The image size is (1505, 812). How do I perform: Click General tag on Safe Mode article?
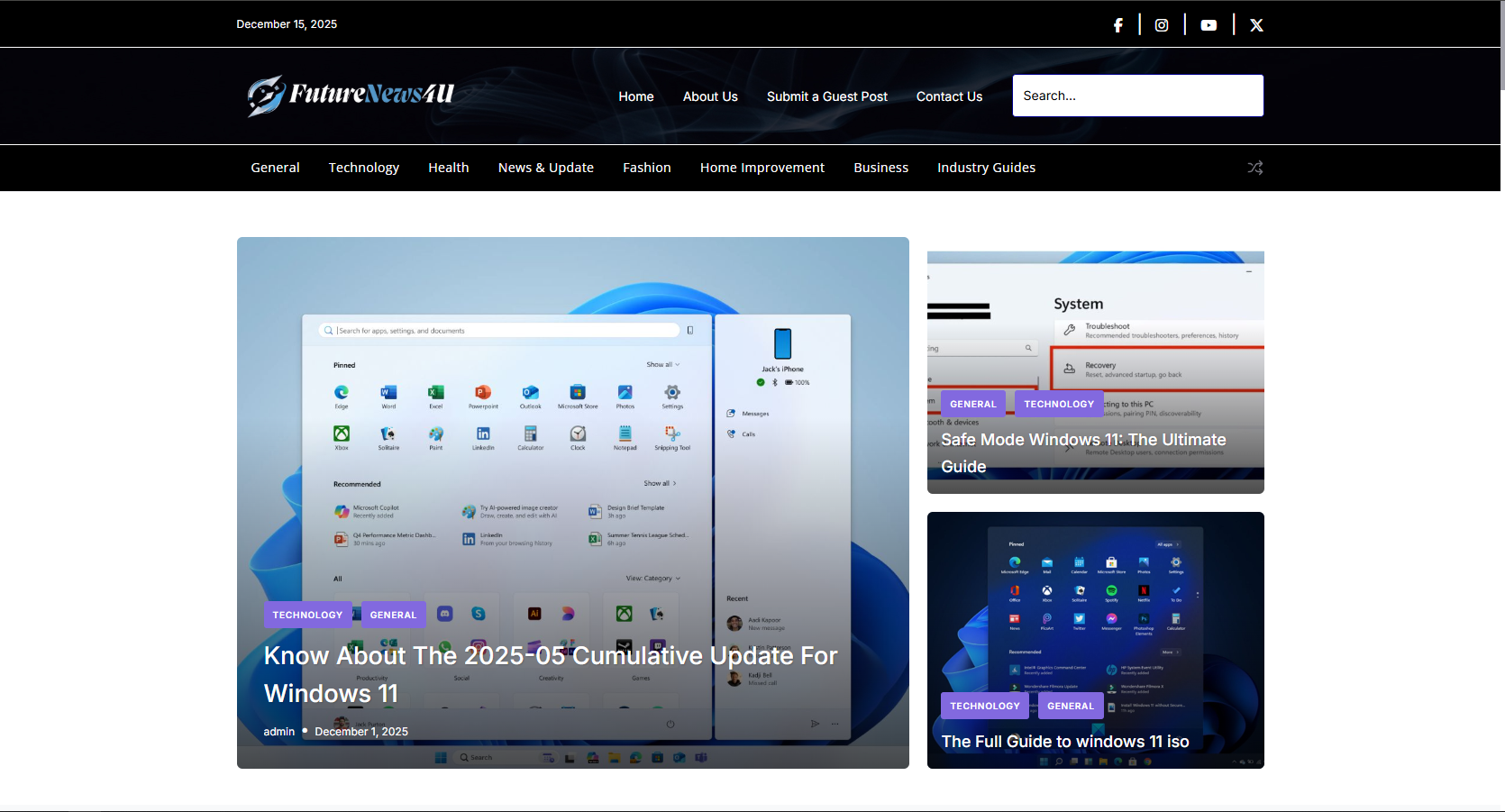(973, 404)
